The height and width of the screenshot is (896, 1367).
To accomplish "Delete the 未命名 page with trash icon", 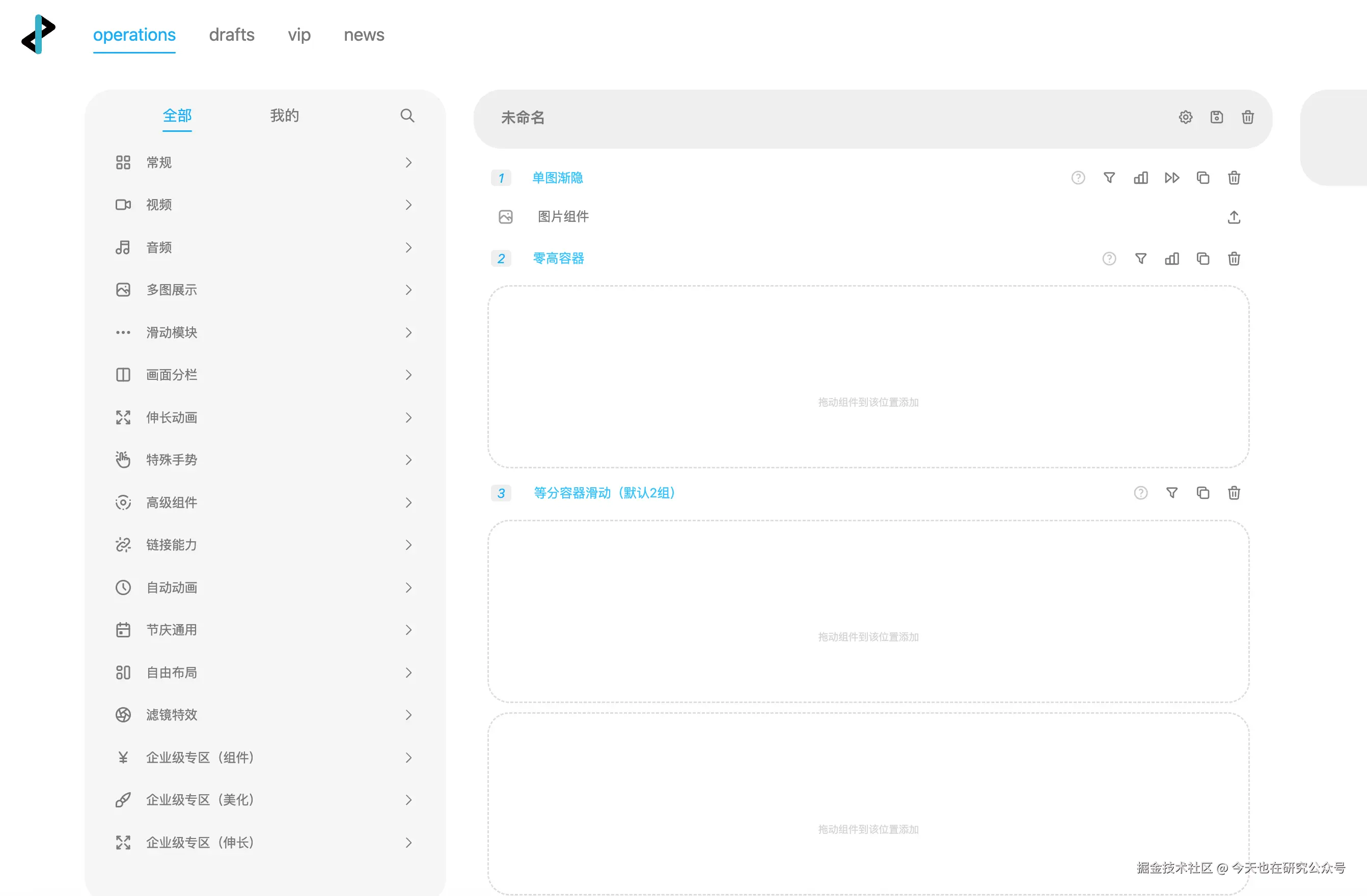I will click(x=1247, y=117).
